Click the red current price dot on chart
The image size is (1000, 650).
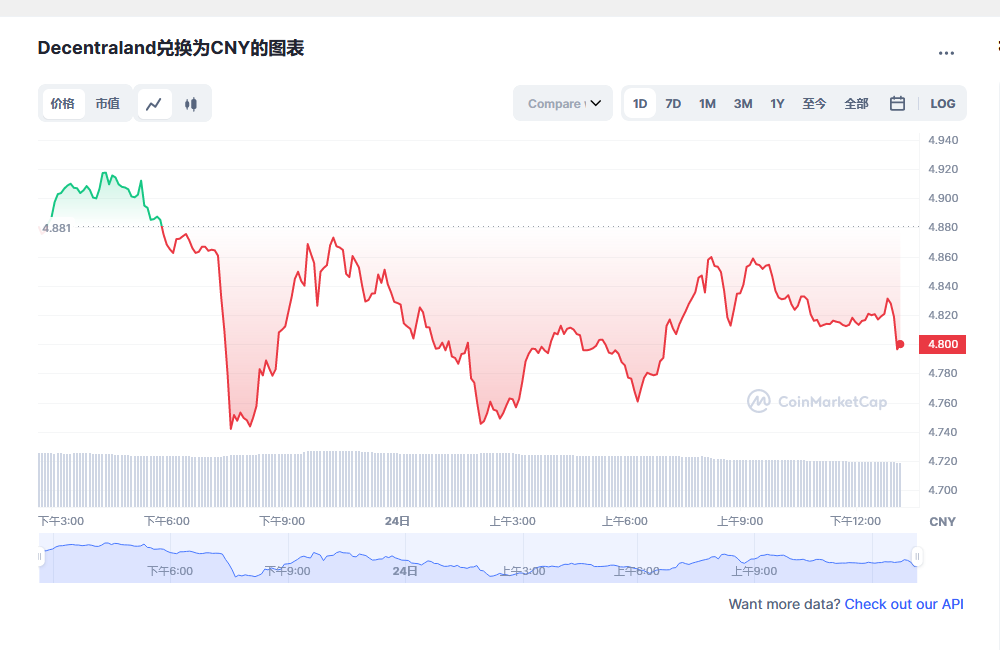pyautogui.click(x=901, y=344)
